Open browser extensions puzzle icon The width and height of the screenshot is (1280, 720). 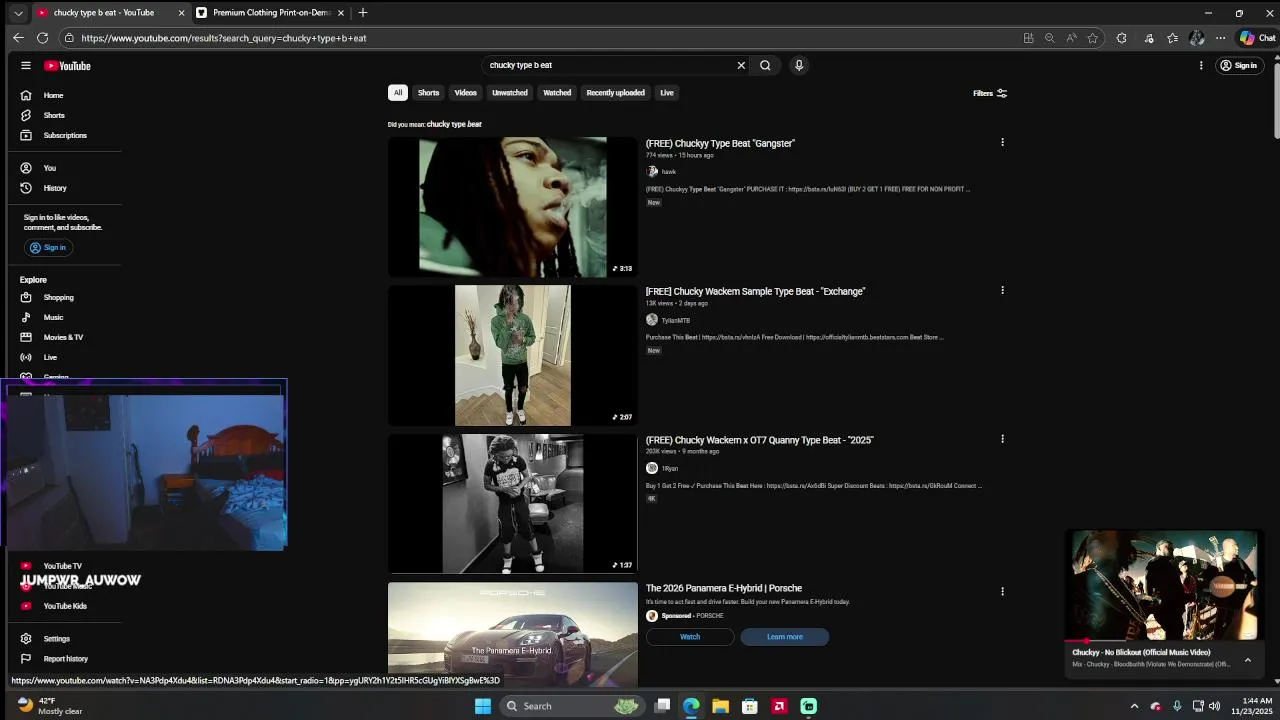1121,38
